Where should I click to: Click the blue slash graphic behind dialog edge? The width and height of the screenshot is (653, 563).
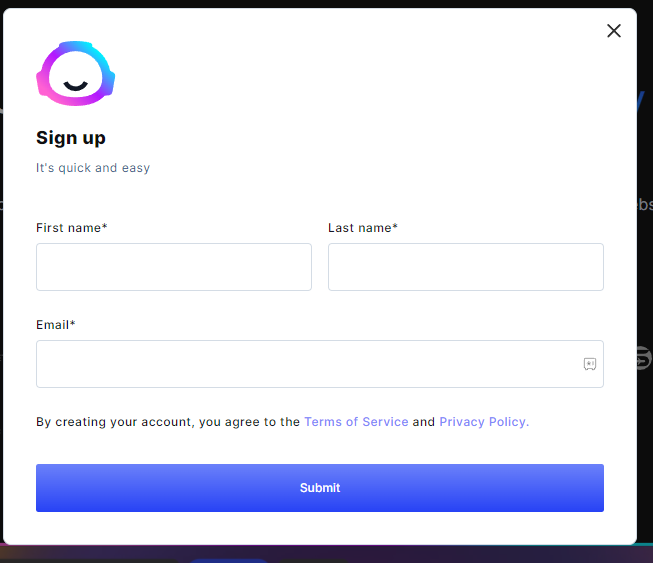tap(641, 101)
